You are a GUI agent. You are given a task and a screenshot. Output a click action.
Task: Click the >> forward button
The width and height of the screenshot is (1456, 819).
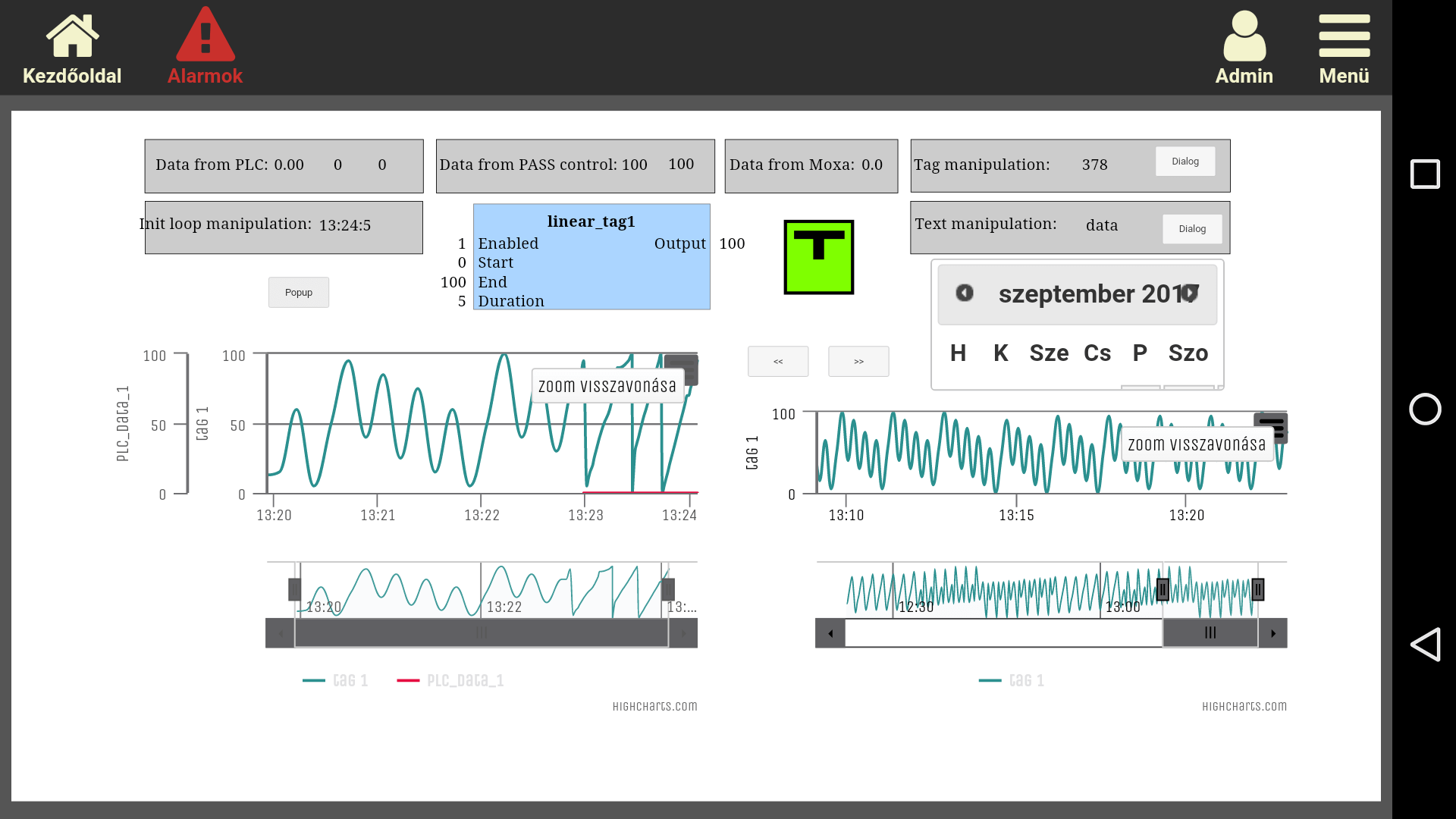pyautogui.click(x=858, y=362)
